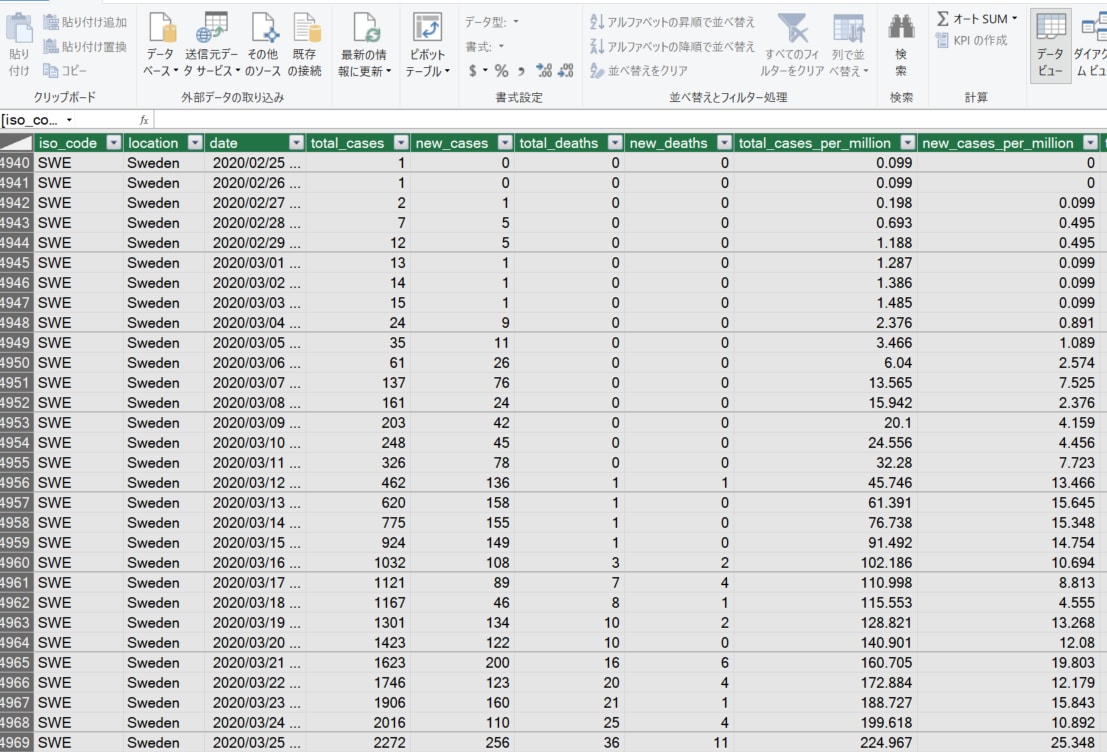Click the increase decimal places icon
Image resolution: width=1107 pixels, height=752 pixels.
tap(544, 71)
